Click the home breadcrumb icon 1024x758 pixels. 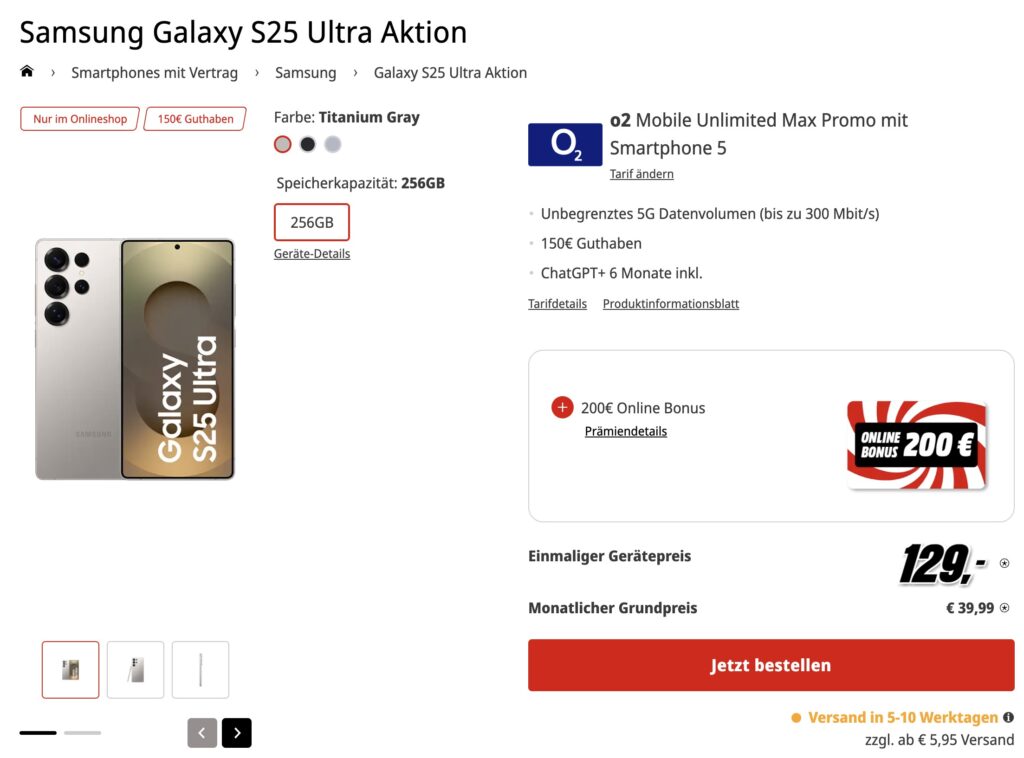[27, 72]
